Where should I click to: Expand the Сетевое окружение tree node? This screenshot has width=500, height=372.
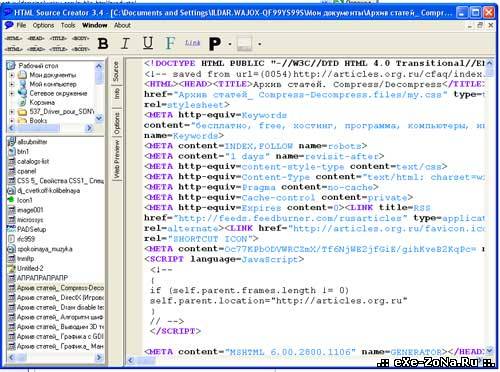click(x=12, y=93)
